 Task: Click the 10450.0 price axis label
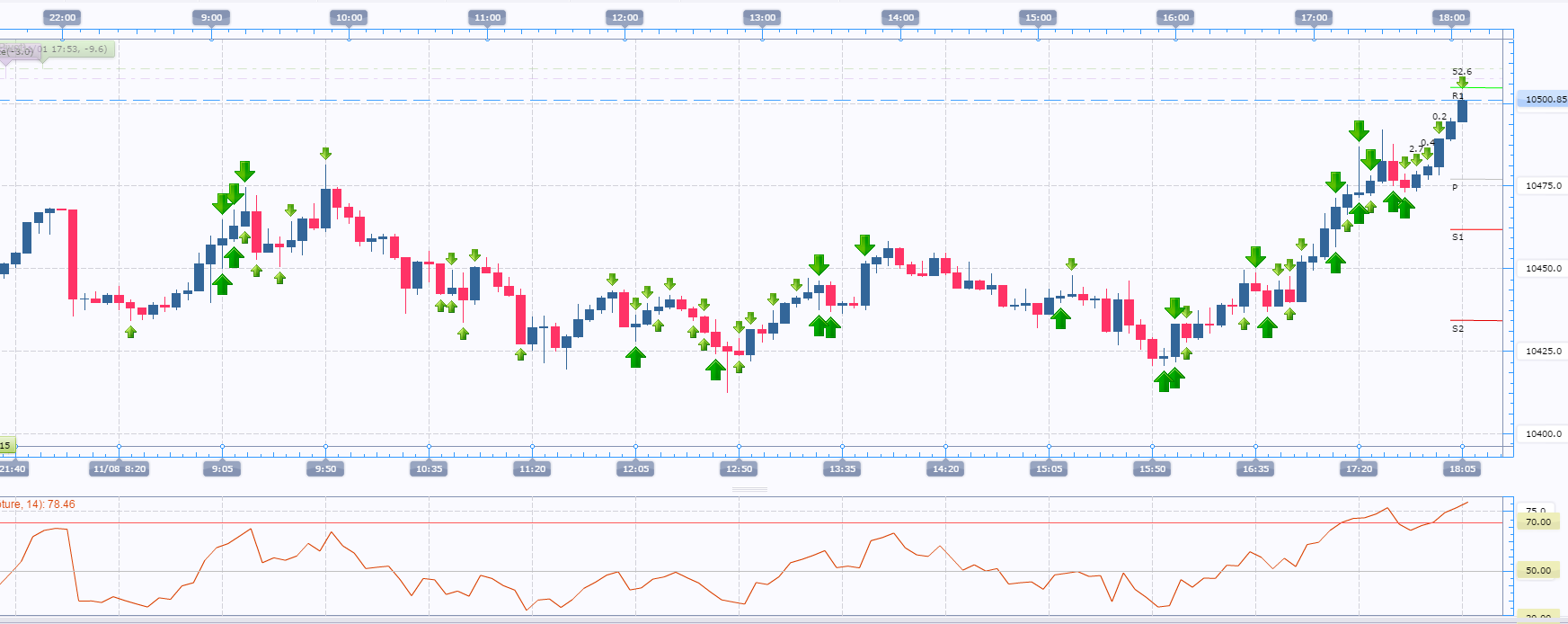(x=1544, y=268)
